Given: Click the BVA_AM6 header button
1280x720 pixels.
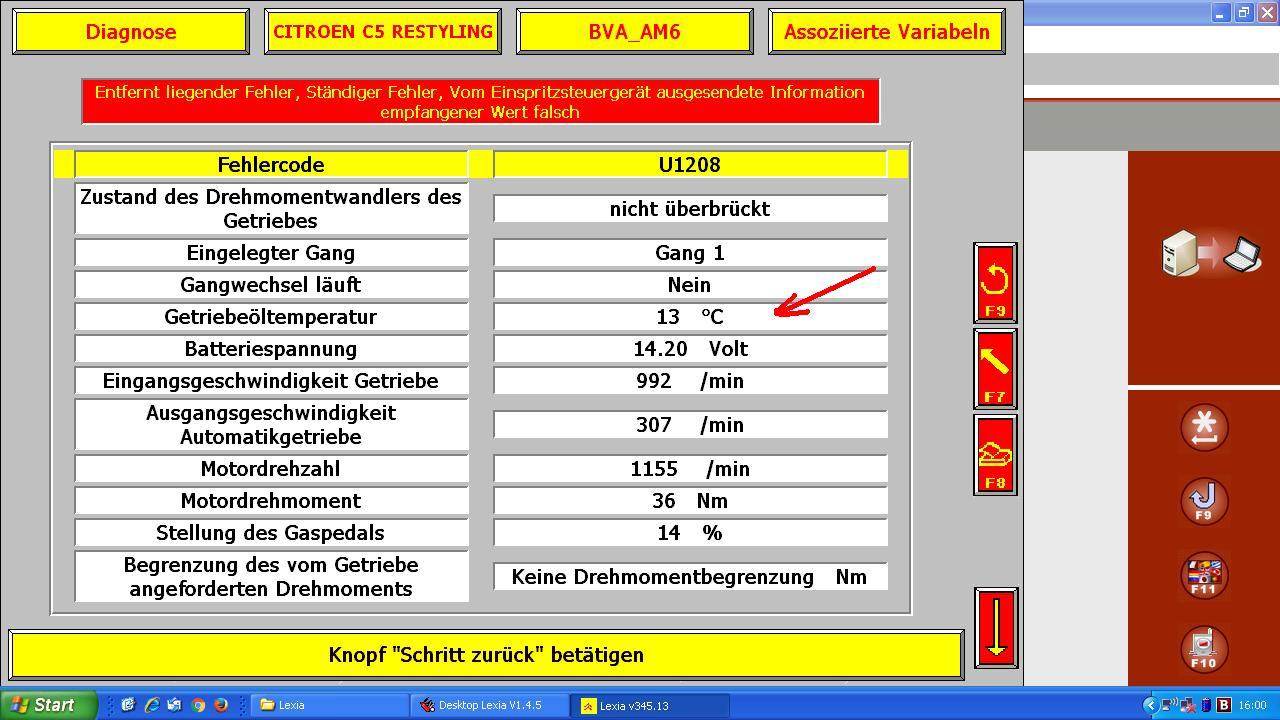Looking at the screenshot, I should click(634, 31).
